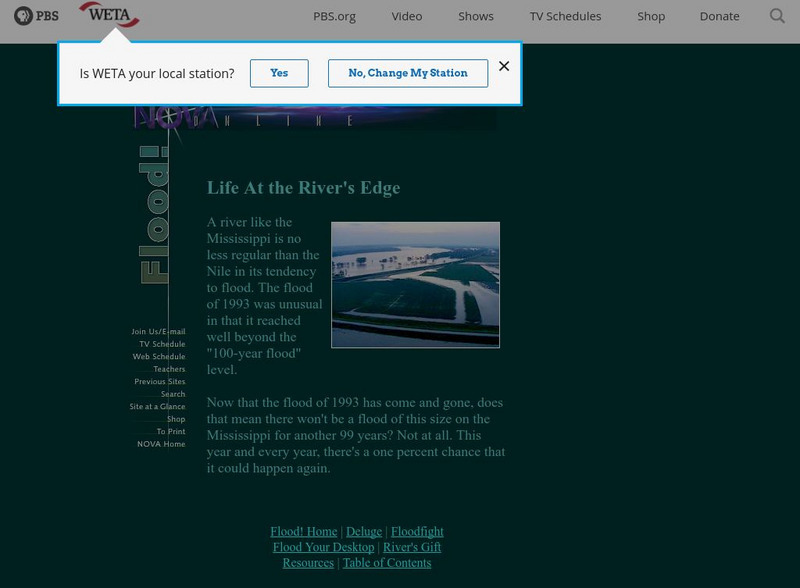Follow the Deluge footer link
The image size is (800, 588).
click(x=364, y=531)
